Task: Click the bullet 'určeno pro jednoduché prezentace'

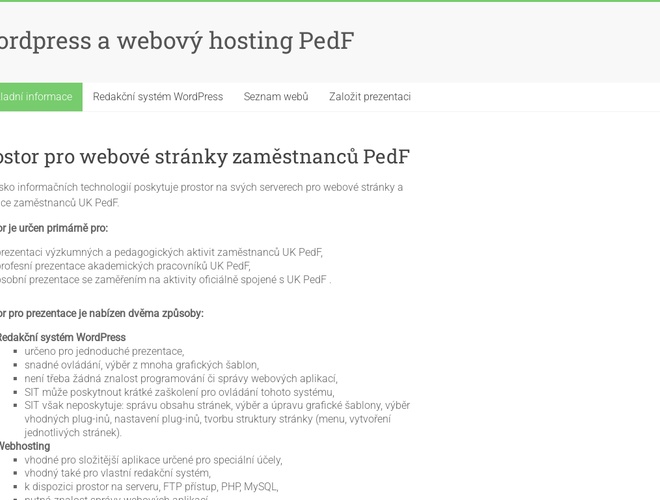Action: [x=104, y=351]
